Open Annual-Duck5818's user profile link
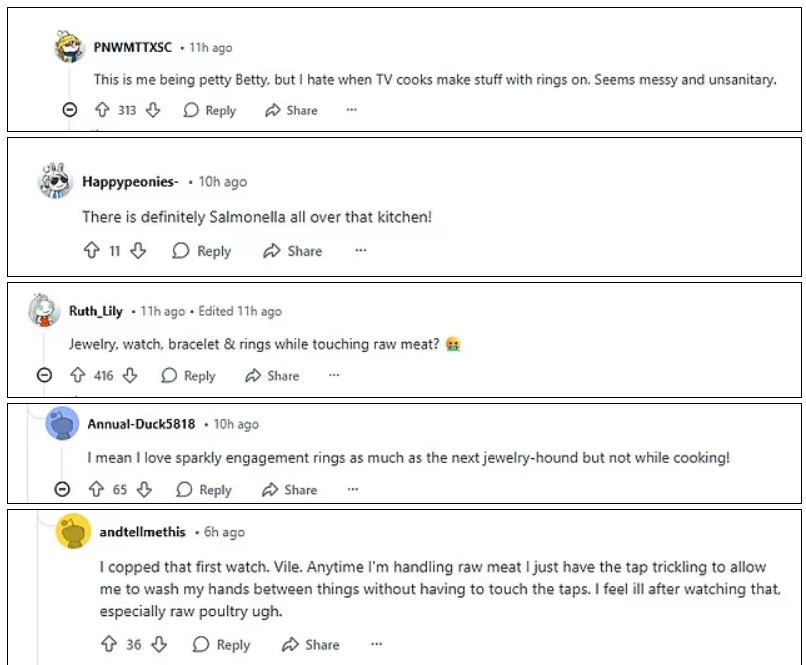The height and width of the screenshot is (665, 806). pyautogui.click(x=141, y=424)
